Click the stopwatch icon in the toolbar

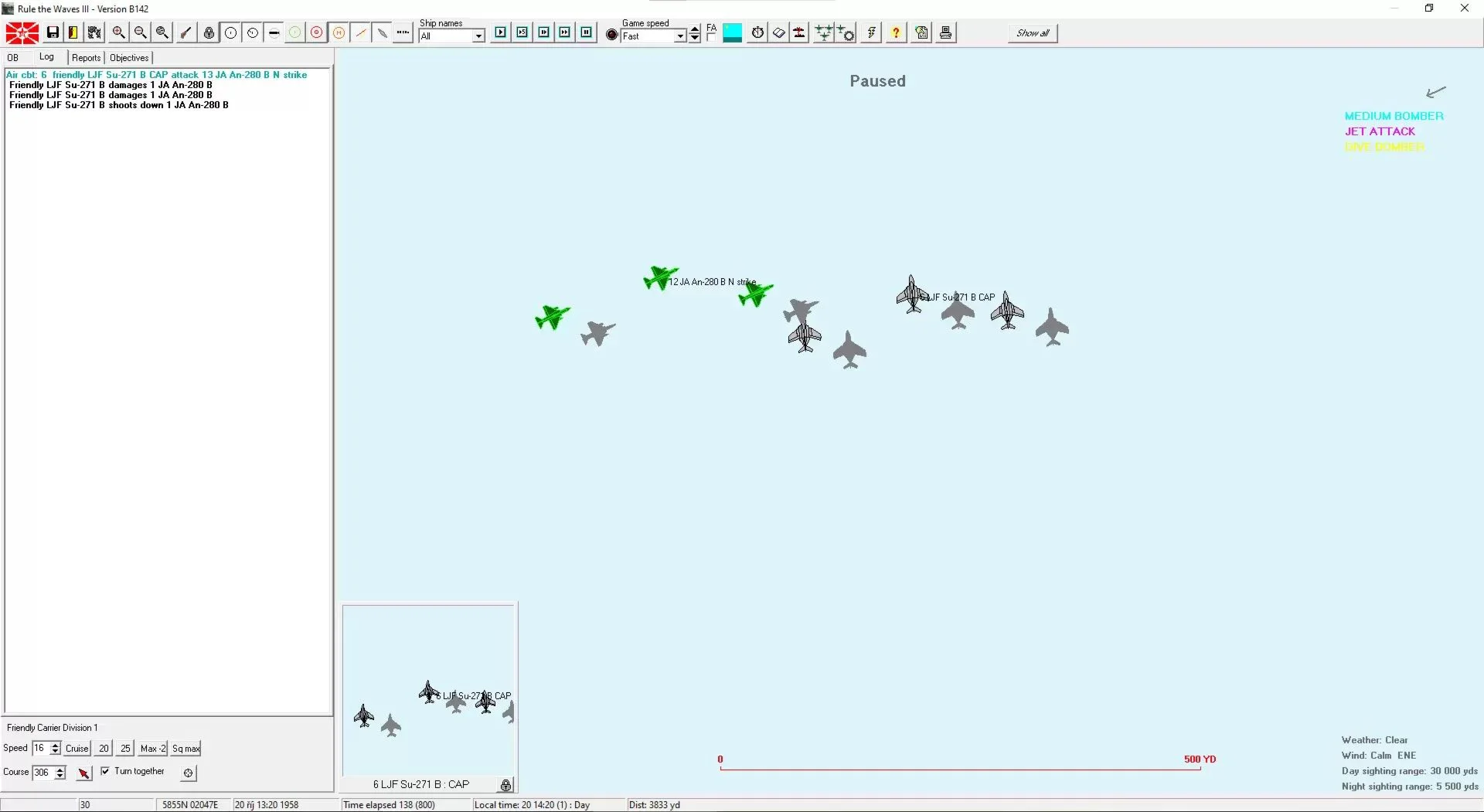(x=757, y=32)
